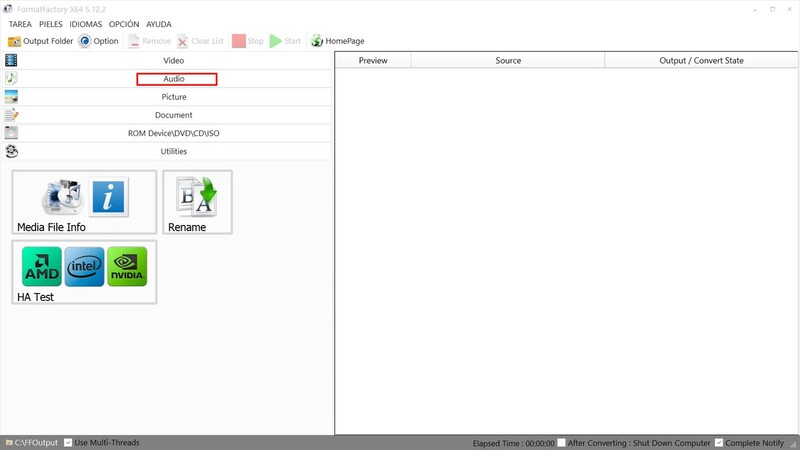
Task: Close the FormatFactory window
Action: pos(789,9)
